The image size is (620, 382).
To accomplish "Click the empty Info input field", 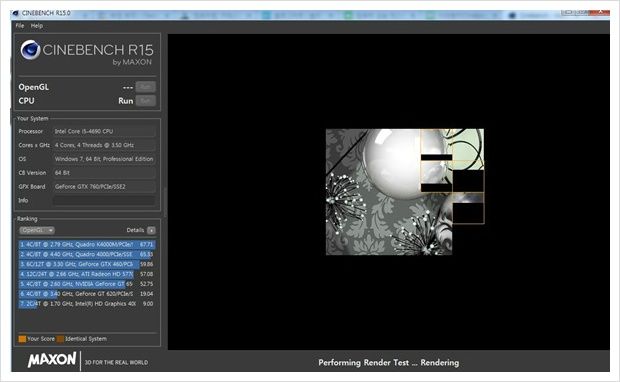I will click(104, 200).
